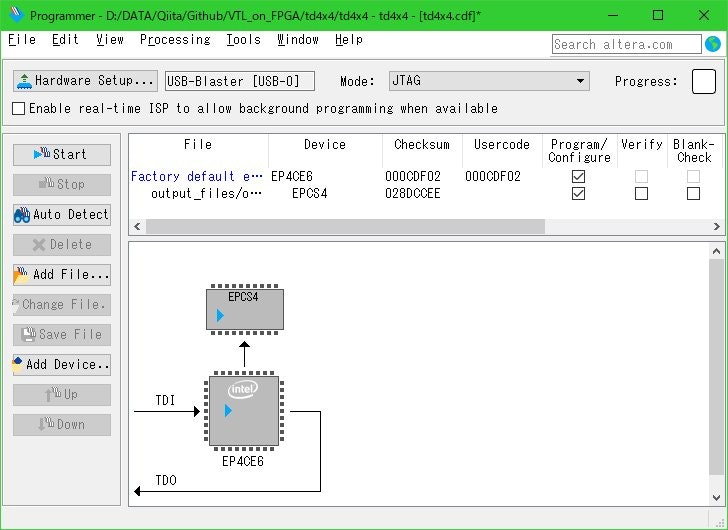Open the Add Device dialog
728x530 pixels.
[x=62, y=365]
